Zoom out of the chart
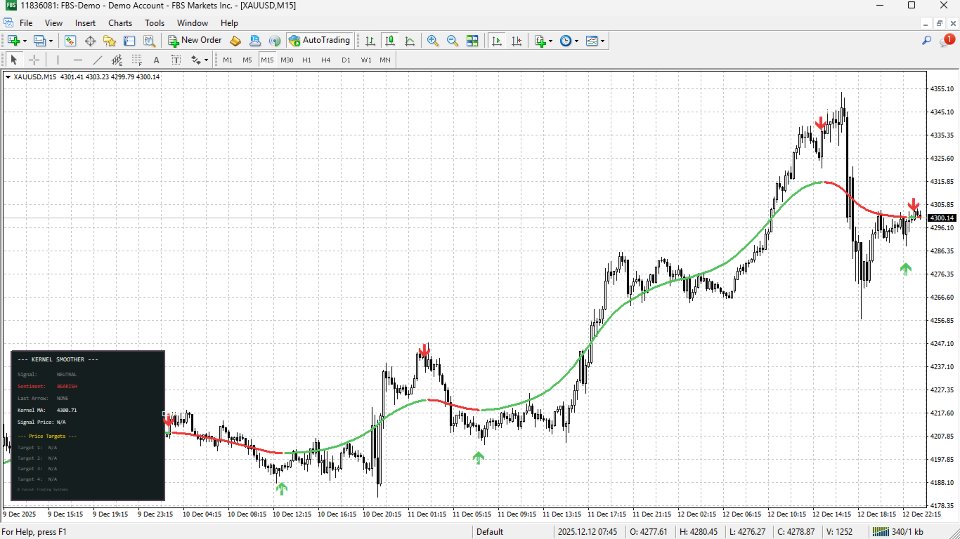Image resolution: width=960 pixels, height=539 pixels. tap(452, 41)
